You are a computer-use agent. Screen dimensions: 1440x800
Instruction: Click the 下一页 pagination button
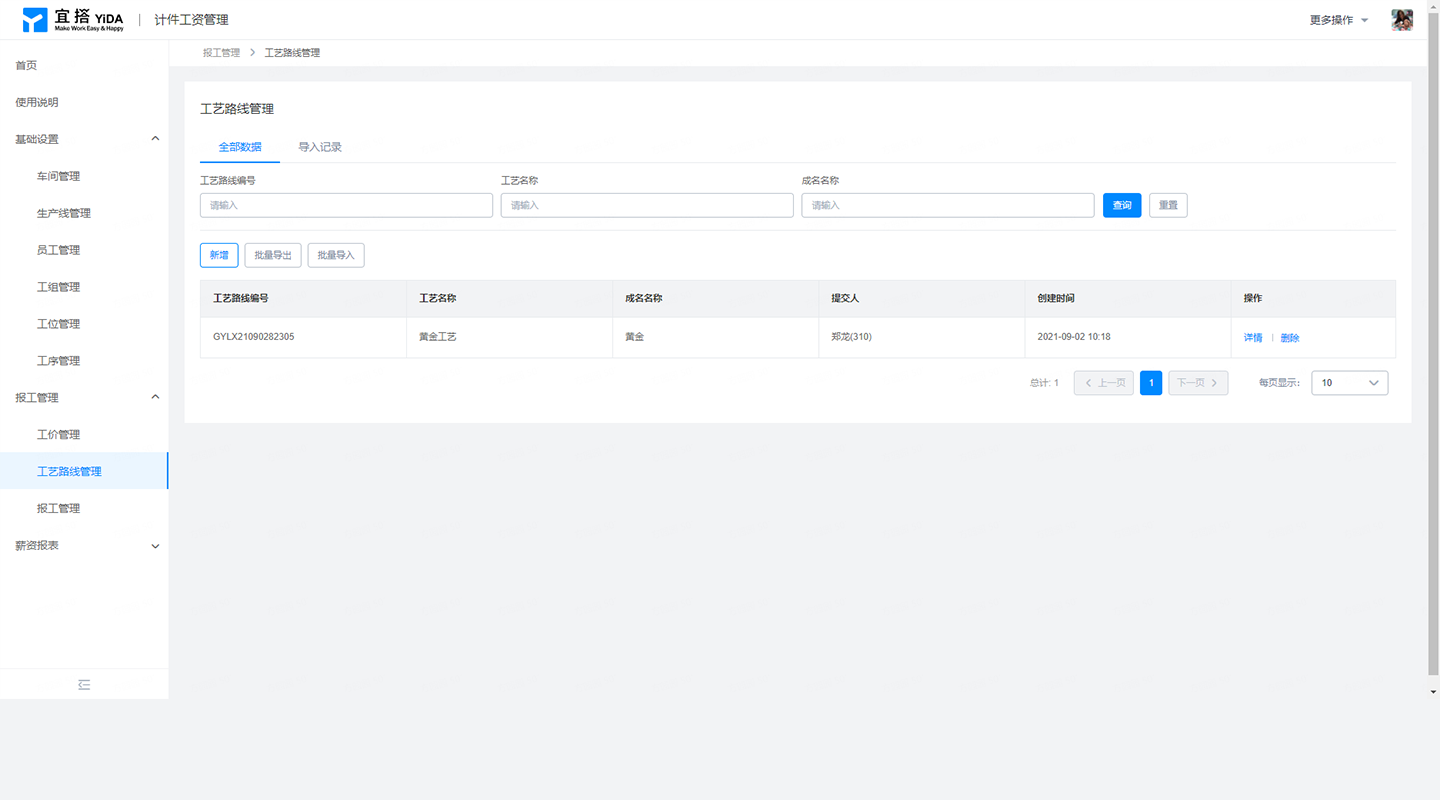pos(1198,383)
